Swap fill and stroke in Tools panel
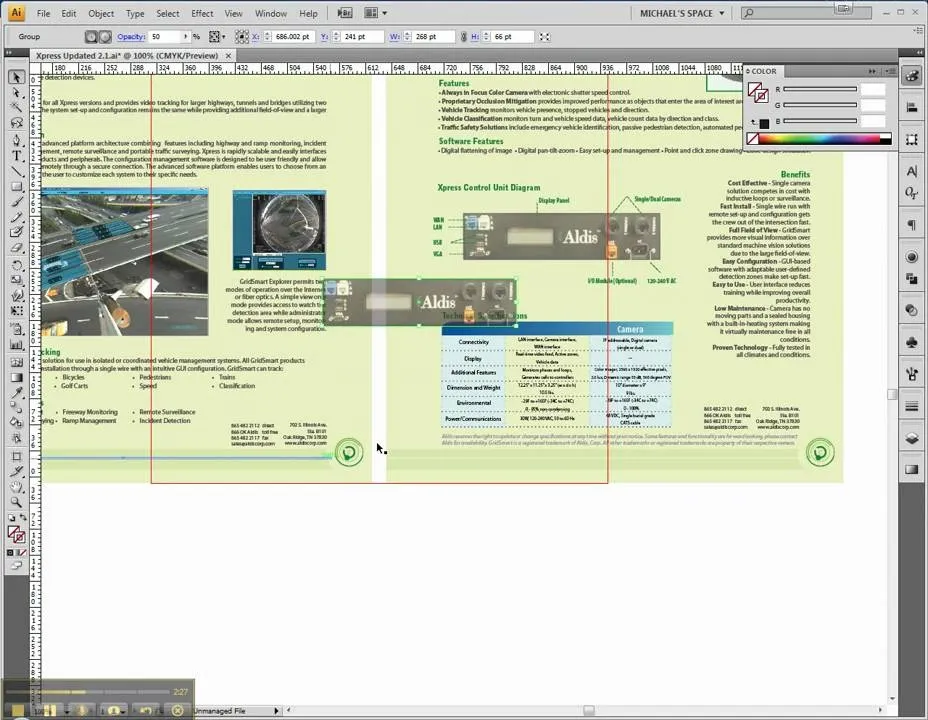Screen dimensions: 928x720 pyautogui.click(x=23, y=518)
